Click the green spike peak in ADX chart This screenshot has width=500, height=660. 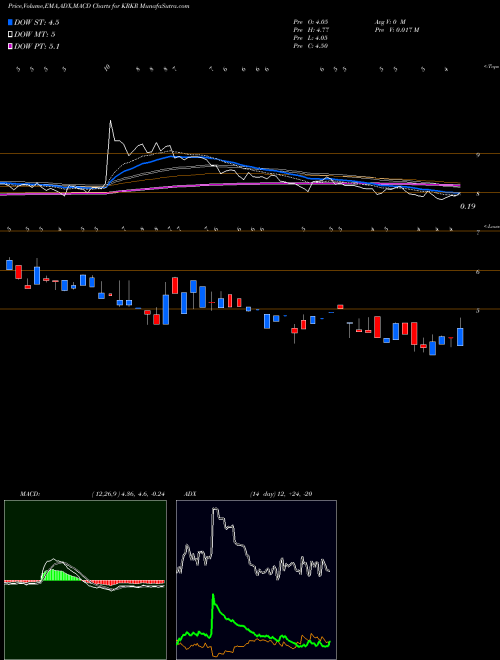pos(213,595)
